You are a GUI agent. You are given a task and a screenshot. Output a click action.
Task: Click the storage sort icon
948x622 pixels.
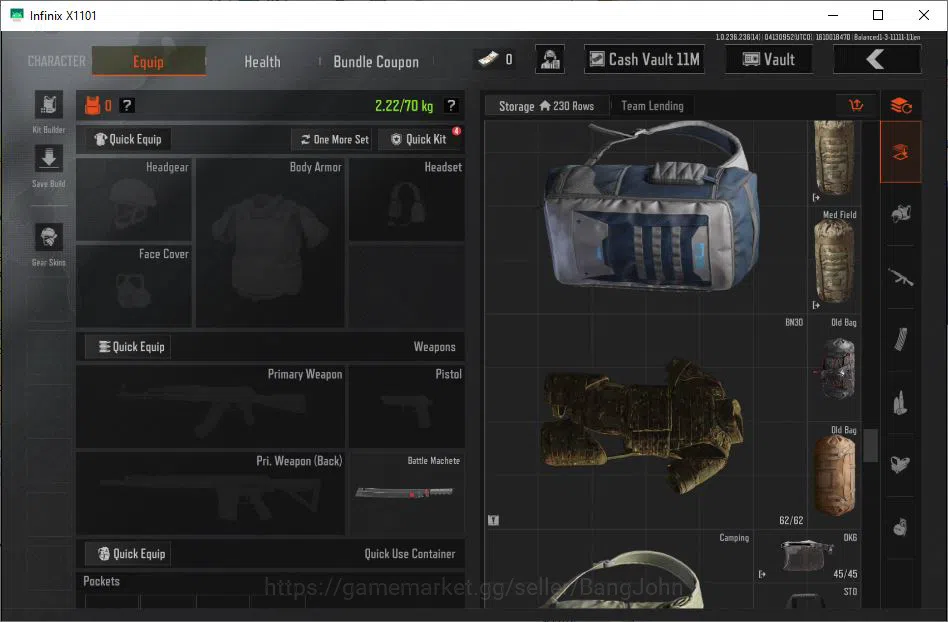tap(856, 106)
